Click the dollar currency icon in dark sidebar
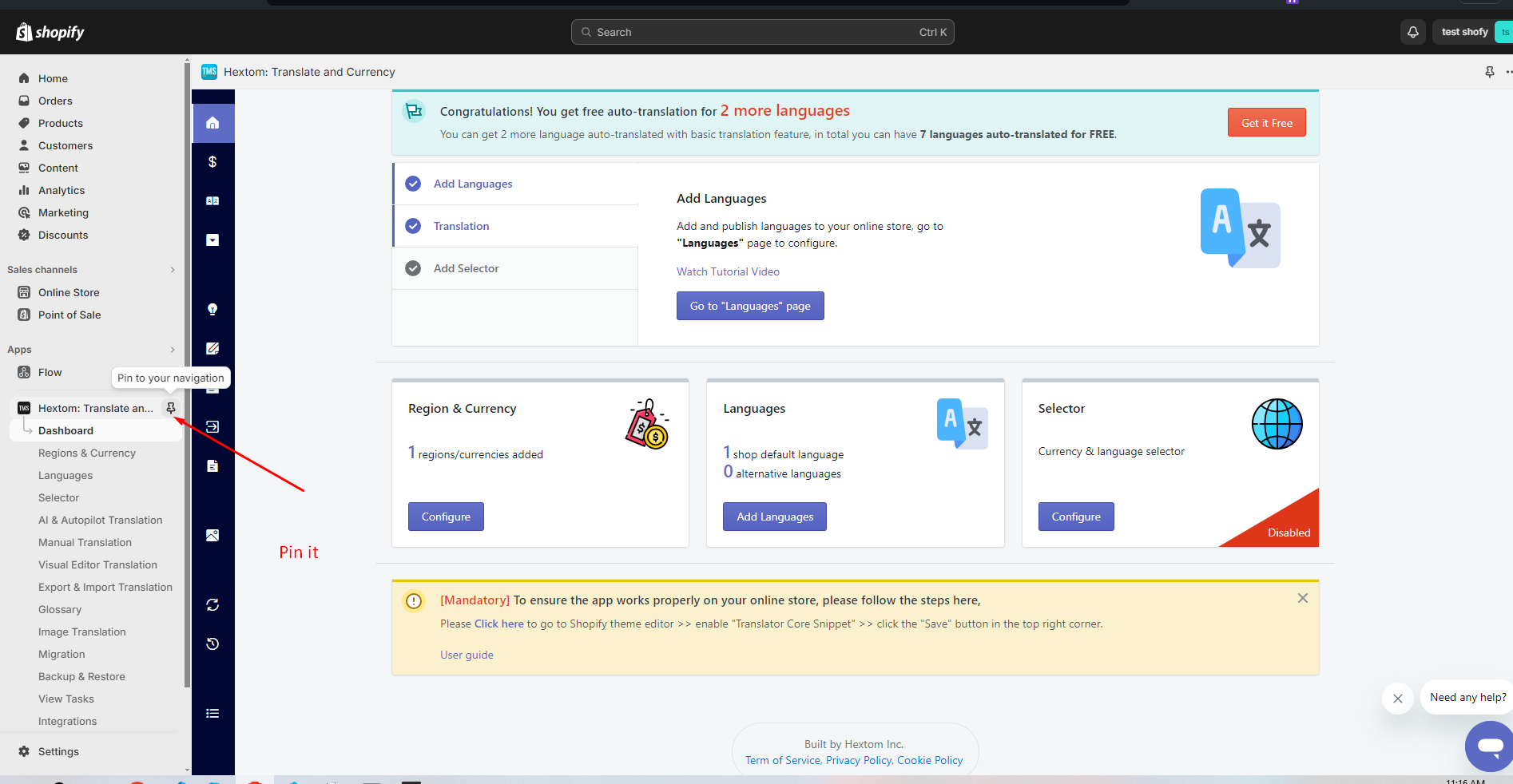Viewport: 1513px width, 784px height. tap(212, 162)
